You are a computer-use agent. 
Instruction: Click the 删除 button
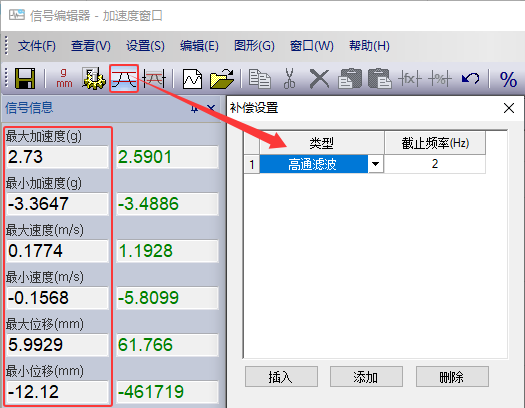click(452, 377)
